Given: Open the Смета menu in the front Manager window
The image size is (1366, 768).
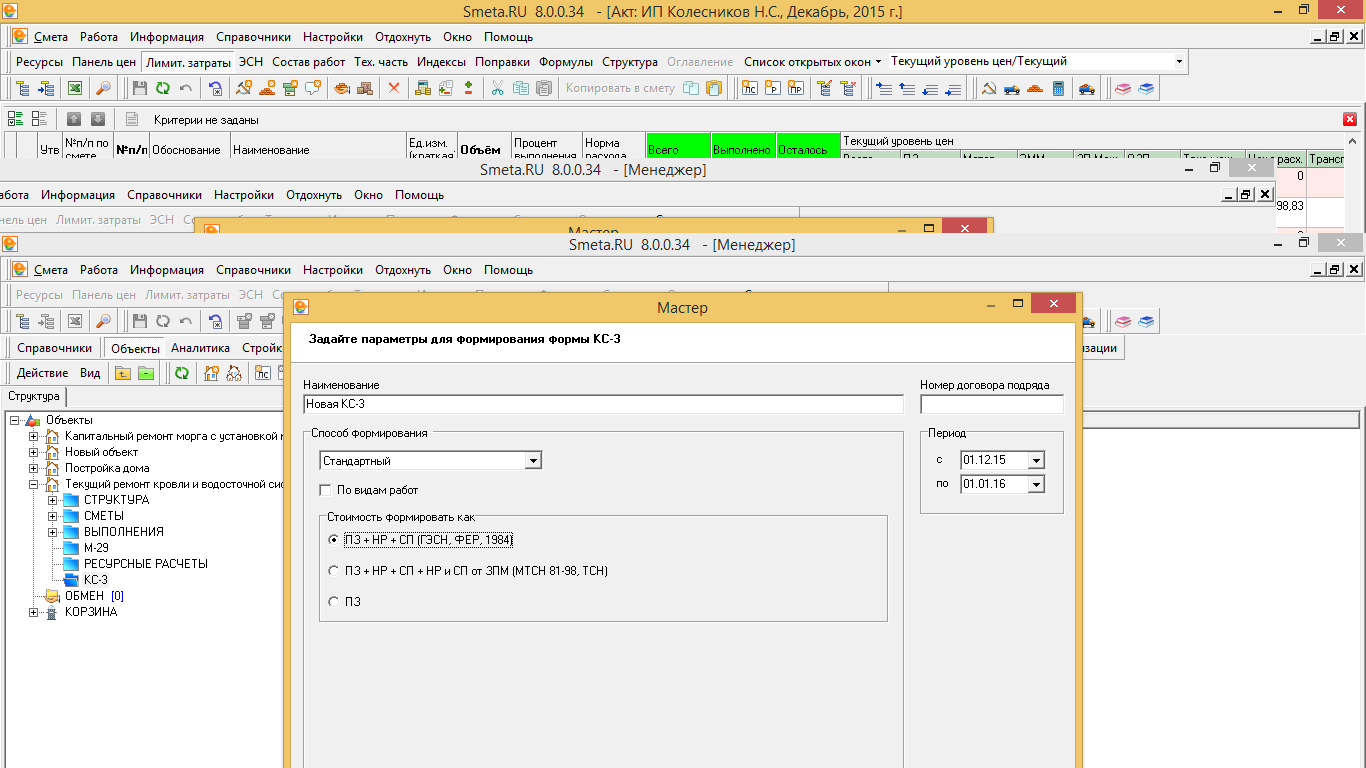Looking at the screenshot, I should [x=51, y=270].
